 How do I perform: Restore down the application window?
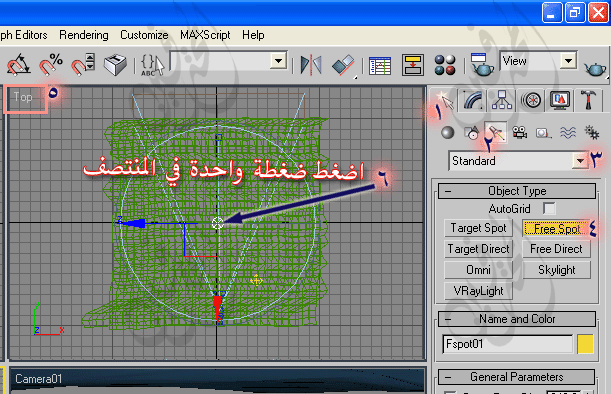(575, 13)
